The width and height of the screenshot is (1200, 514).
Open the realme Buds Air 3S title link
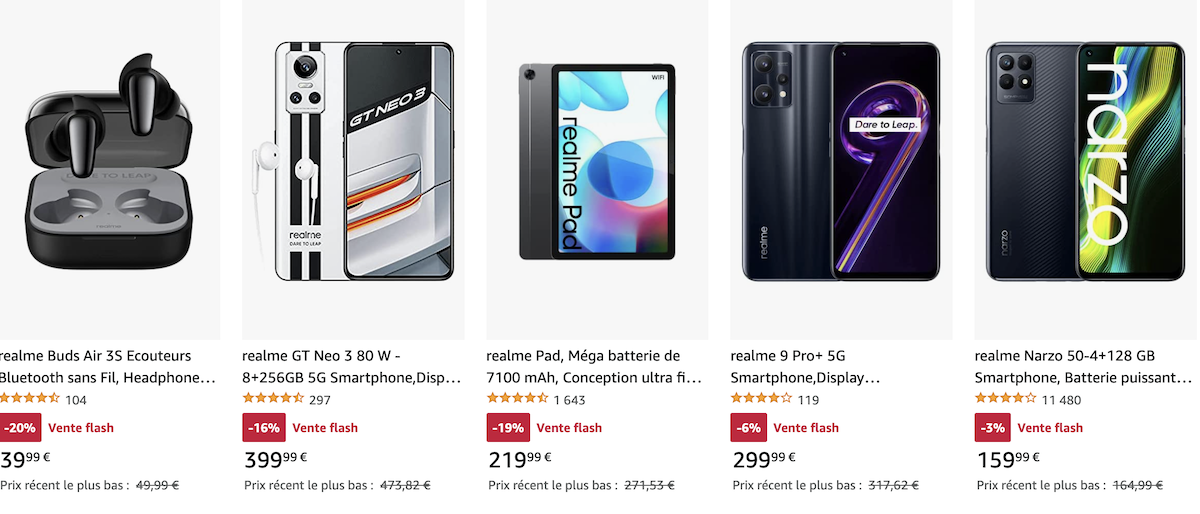(106, 367)
